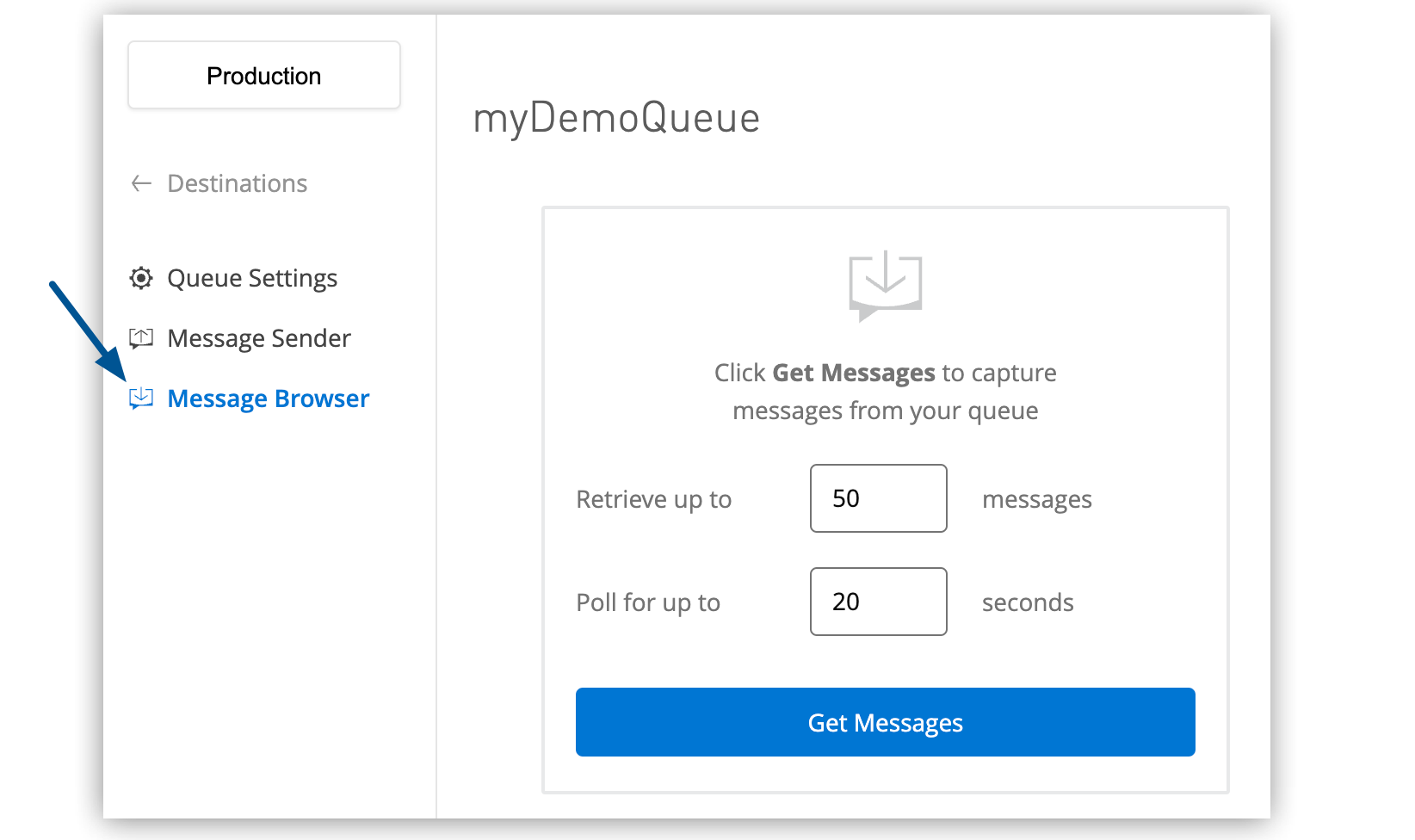
Task: Open the Queue Settings menu item
Action: click(252, 278)
